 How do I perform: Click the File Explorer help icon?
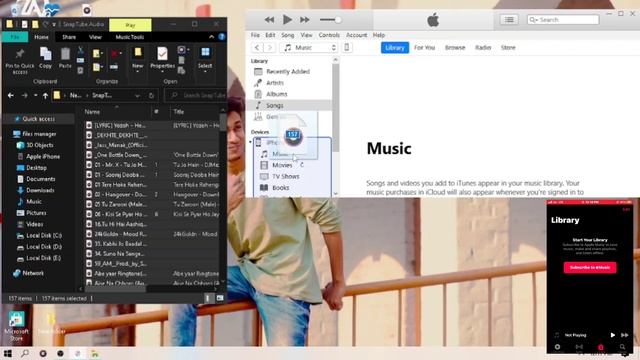[222, 37]
